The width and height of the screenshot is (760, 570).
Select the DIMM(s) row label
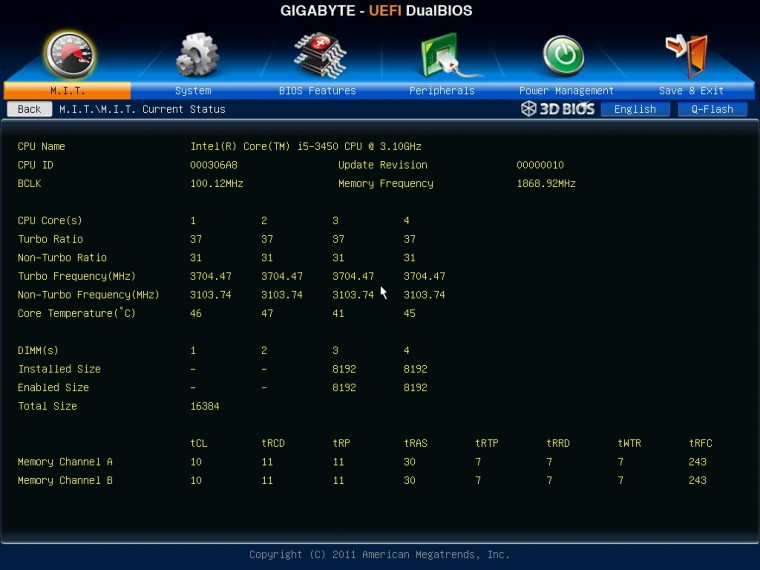(38, 350)
